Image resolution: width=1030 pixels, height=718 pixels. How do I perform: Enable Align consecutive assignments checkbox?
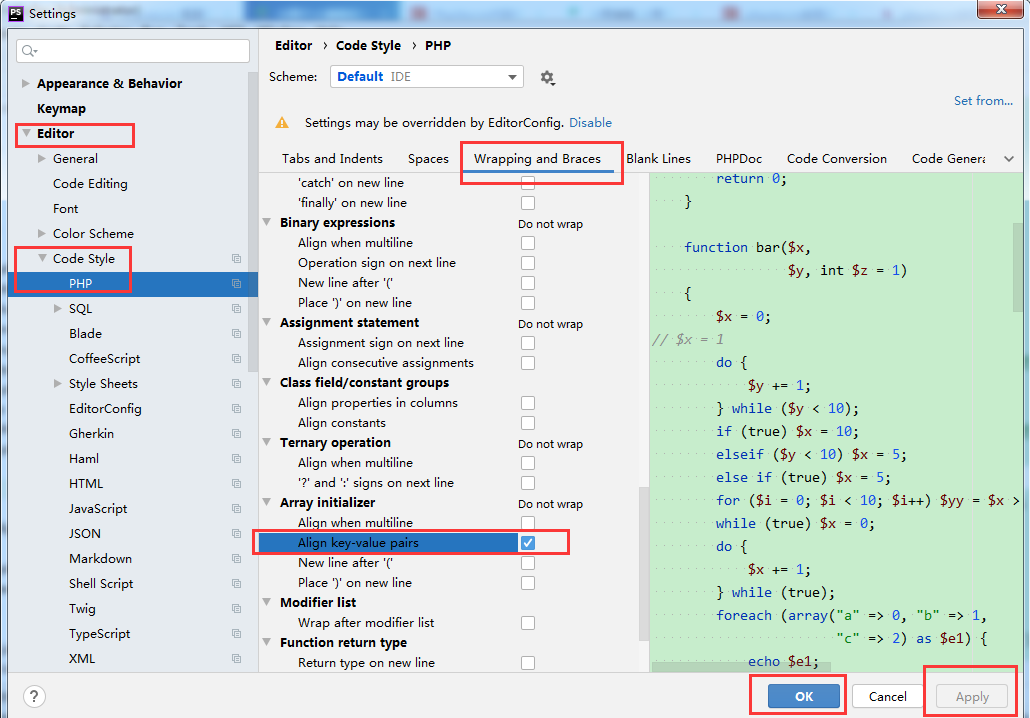click(x=527, y=363)
